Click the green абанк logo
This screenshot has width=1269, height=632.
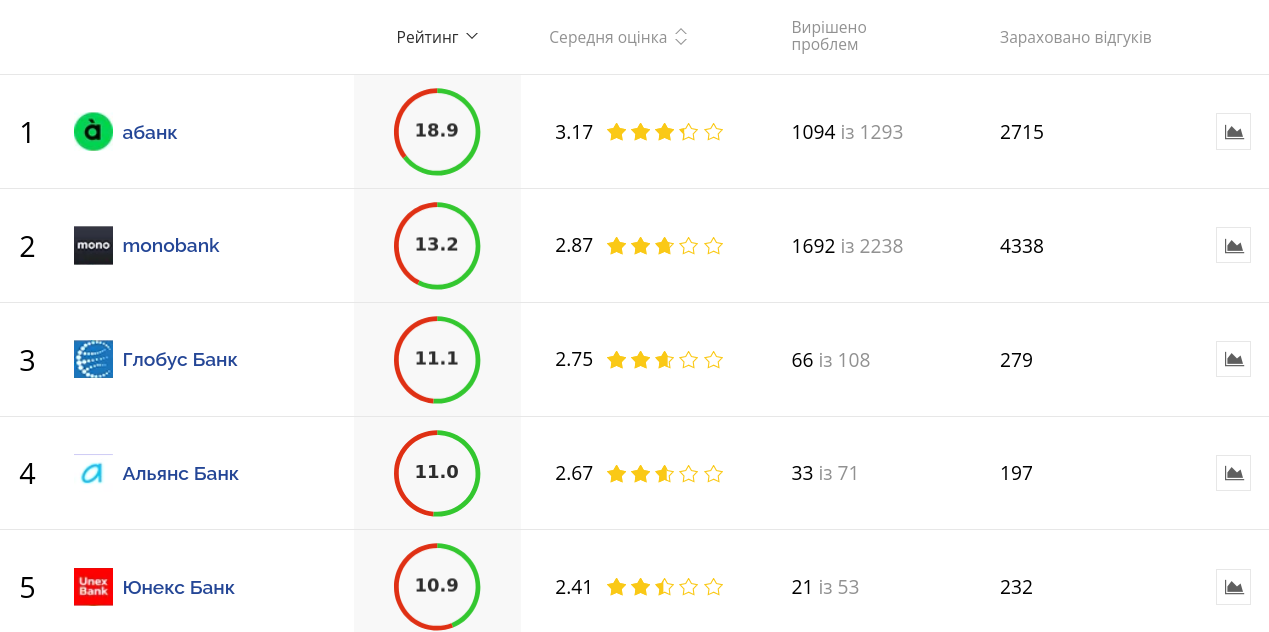pyautogui.click(x=93, y=132)
